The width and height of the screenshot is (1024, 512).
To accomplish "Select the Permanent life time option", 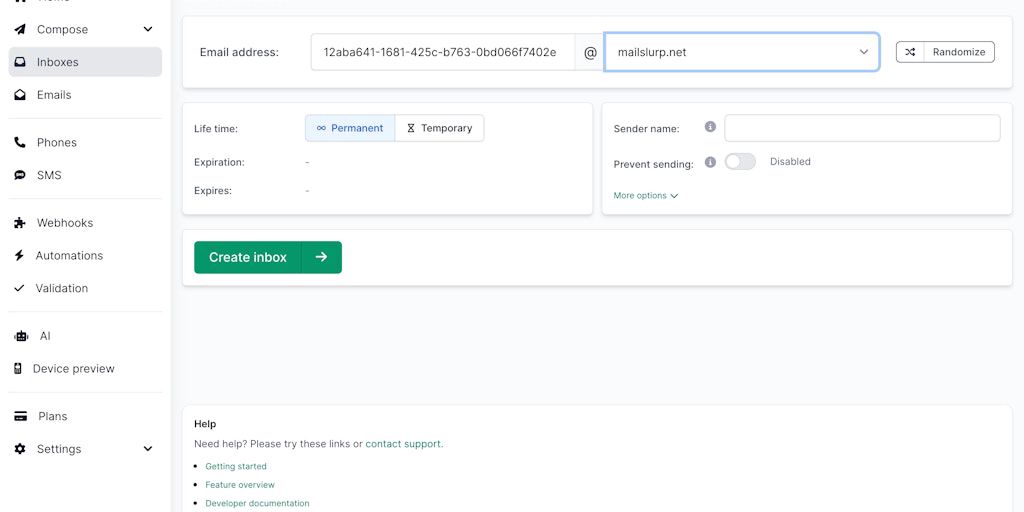I will 350,128.
